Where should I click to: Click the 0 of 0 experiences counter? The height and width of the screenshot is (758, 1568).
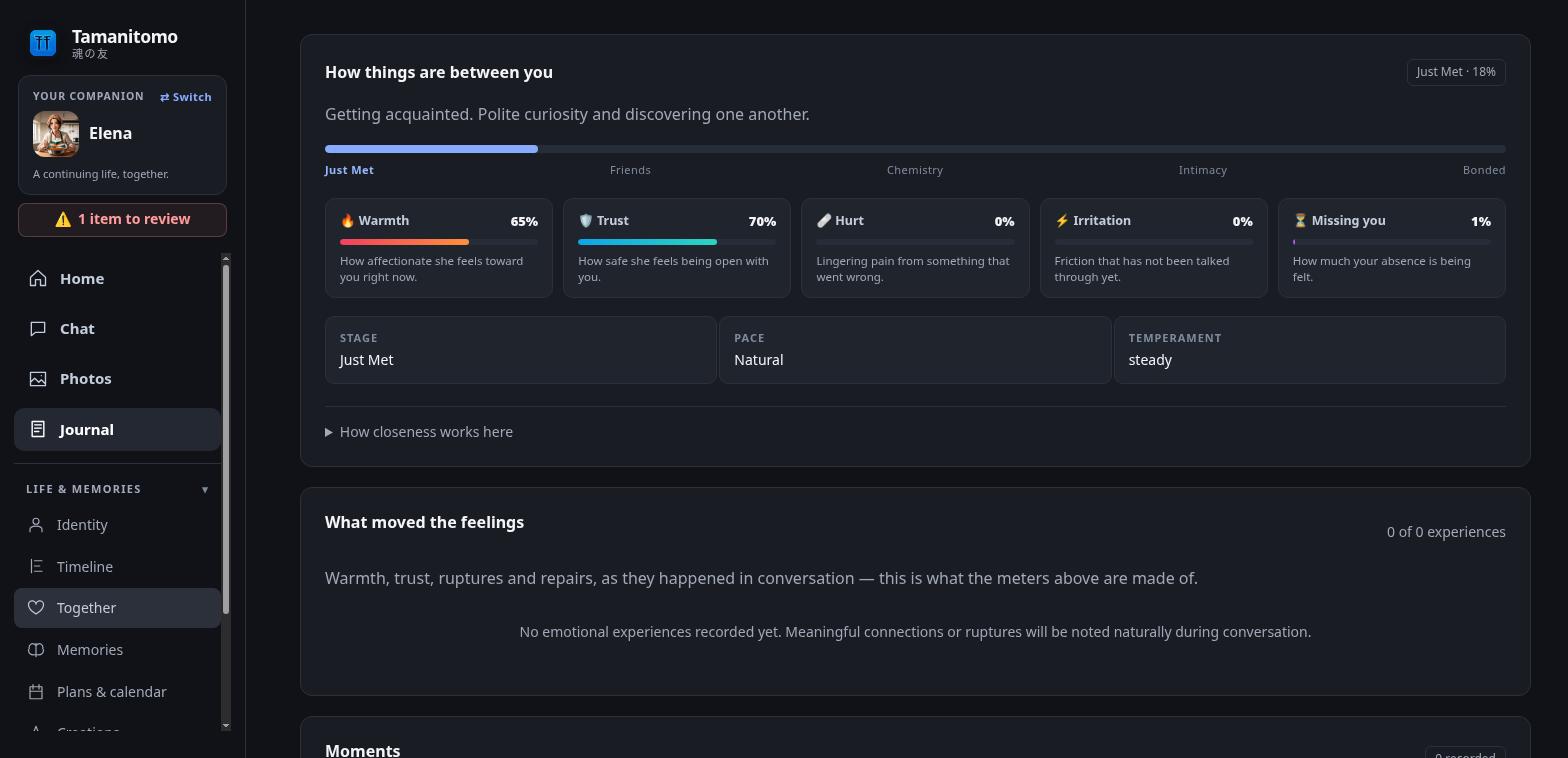[x=1446, y=532]
